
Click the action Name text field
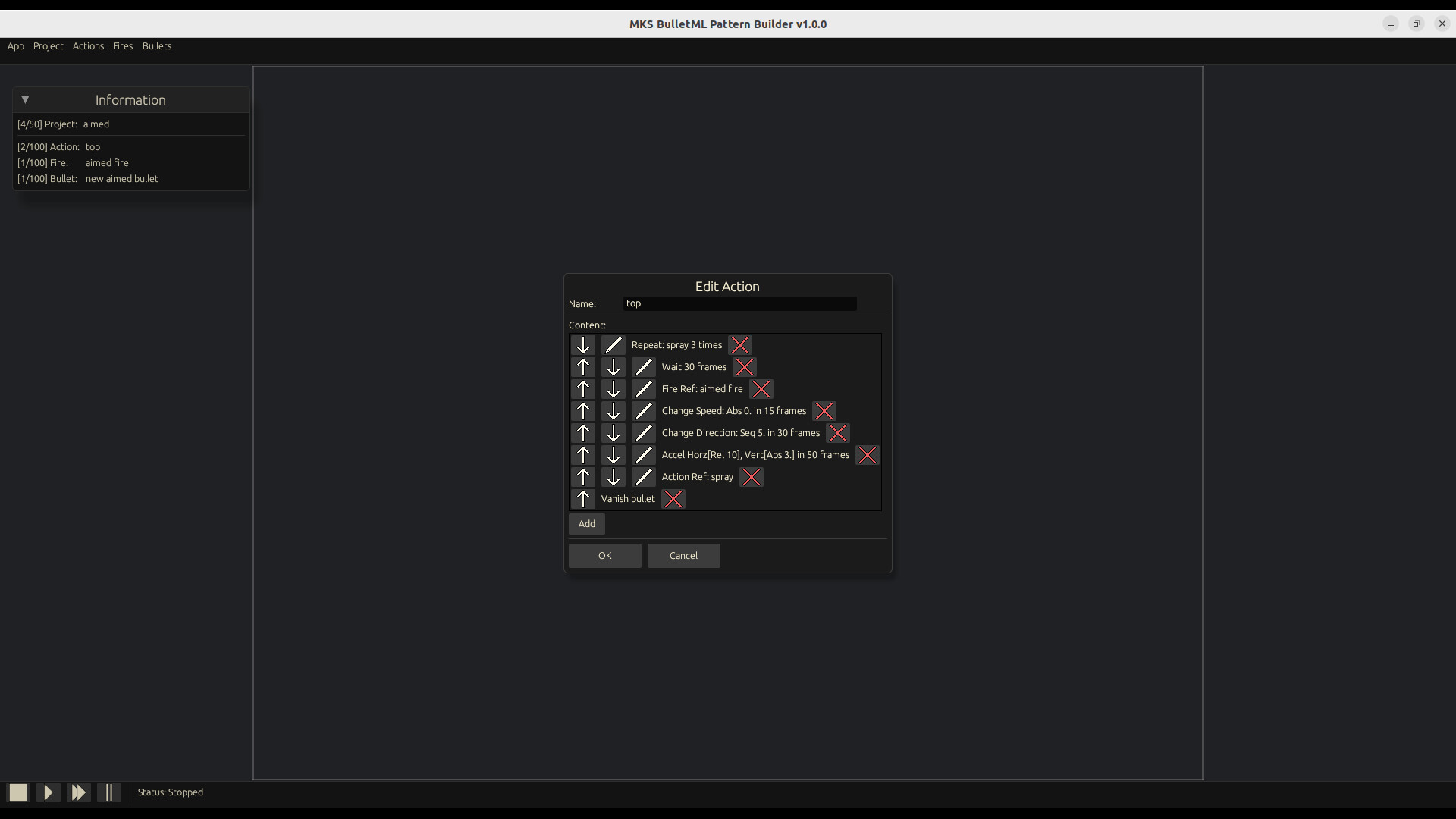pos(739,303)
